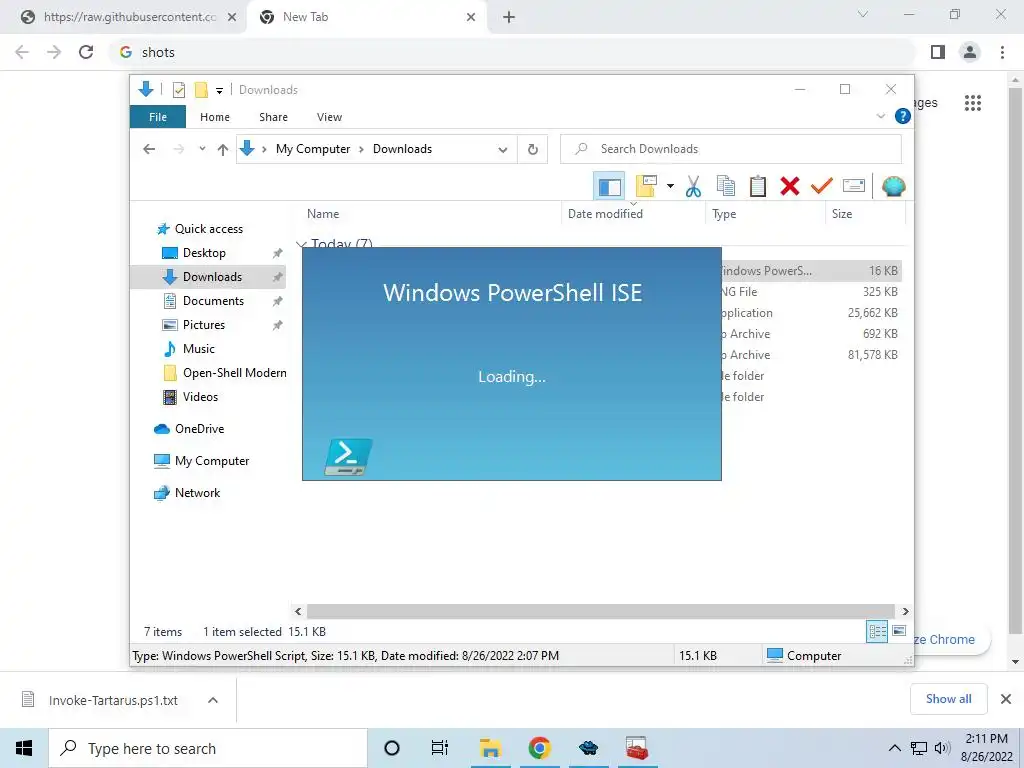Open the File tab in Explorer
This screenshot has height=768, width=1024.
[x=158, y=117]
